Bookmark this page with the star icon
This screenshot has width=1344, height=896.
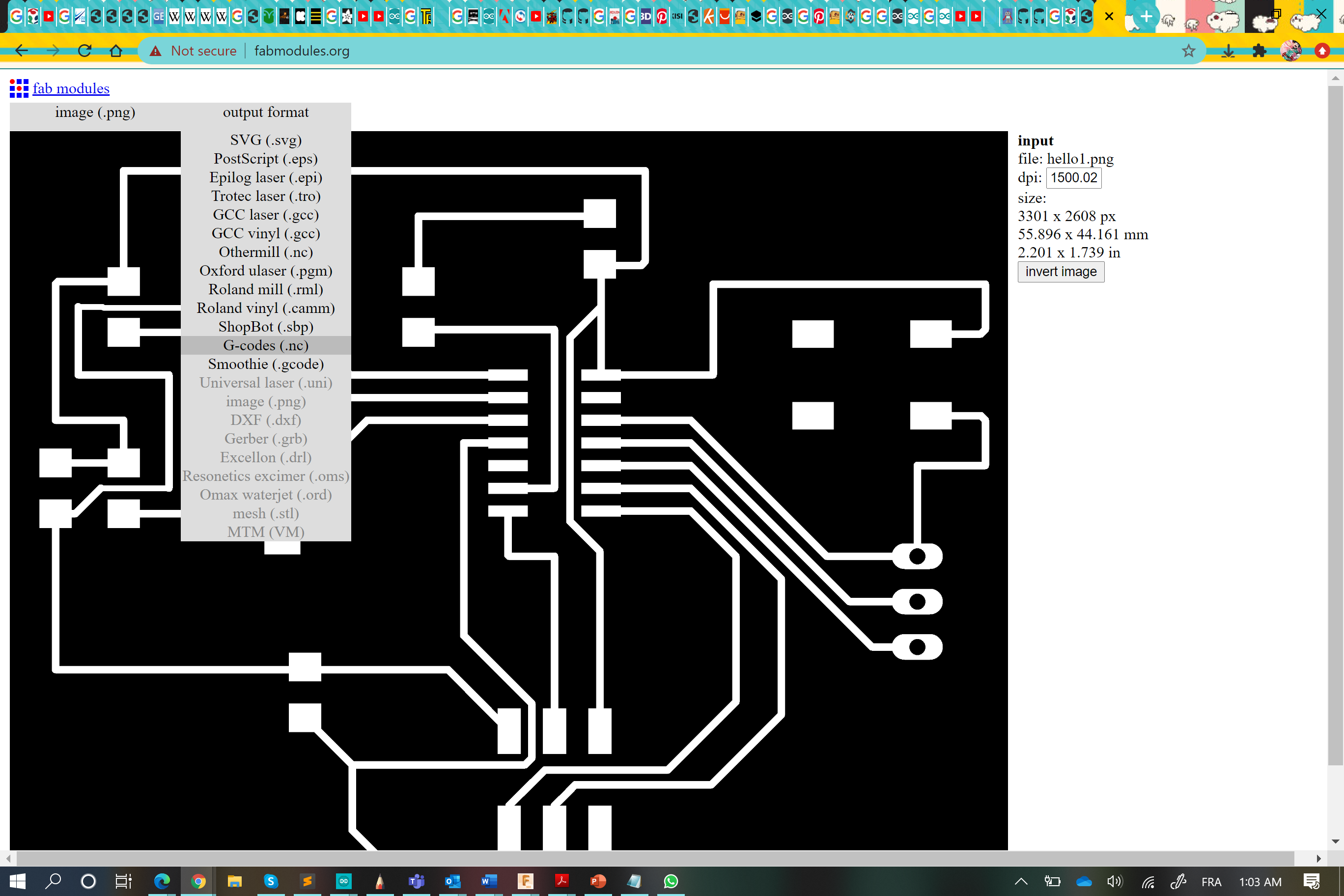point(1189,51)
